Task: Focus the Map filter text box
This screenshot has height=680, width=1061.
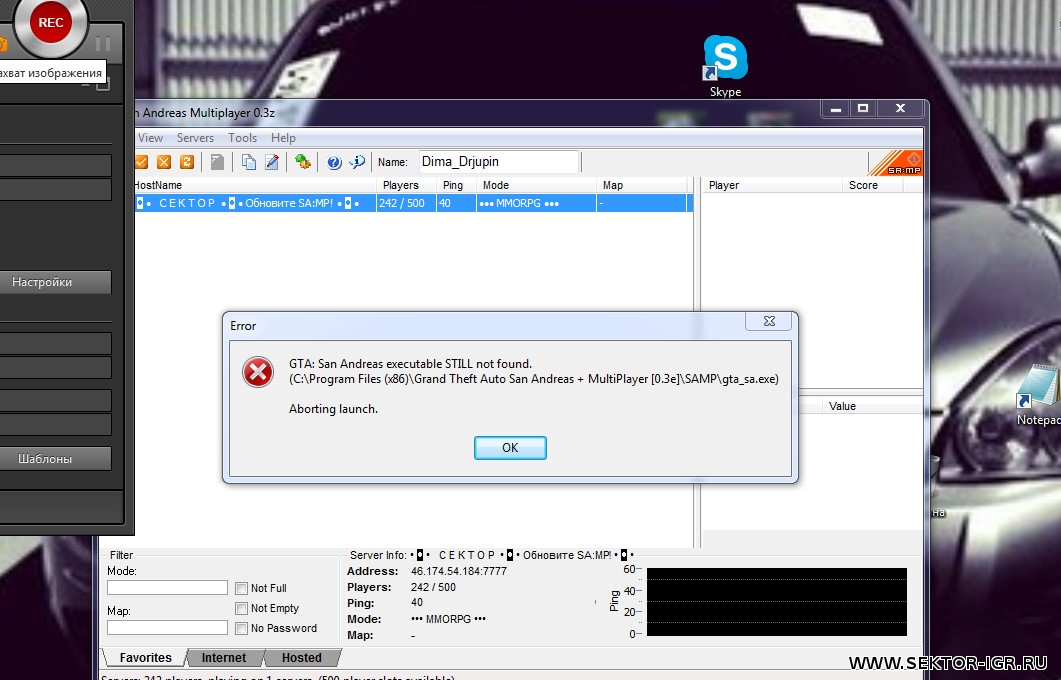Action: [167, 627]
